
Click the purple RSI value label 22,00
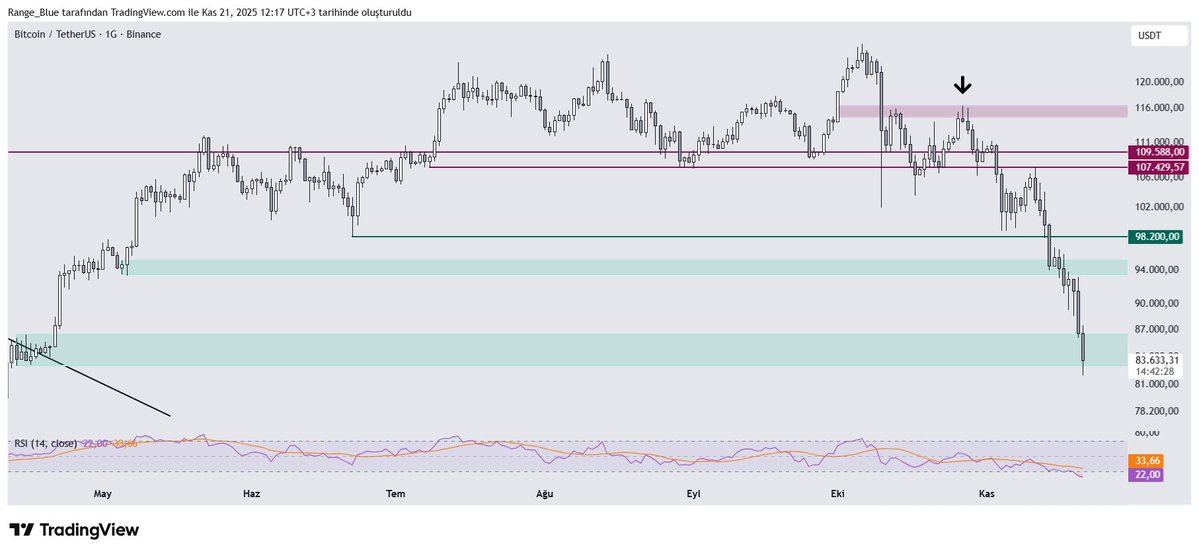pos(1145,475)
